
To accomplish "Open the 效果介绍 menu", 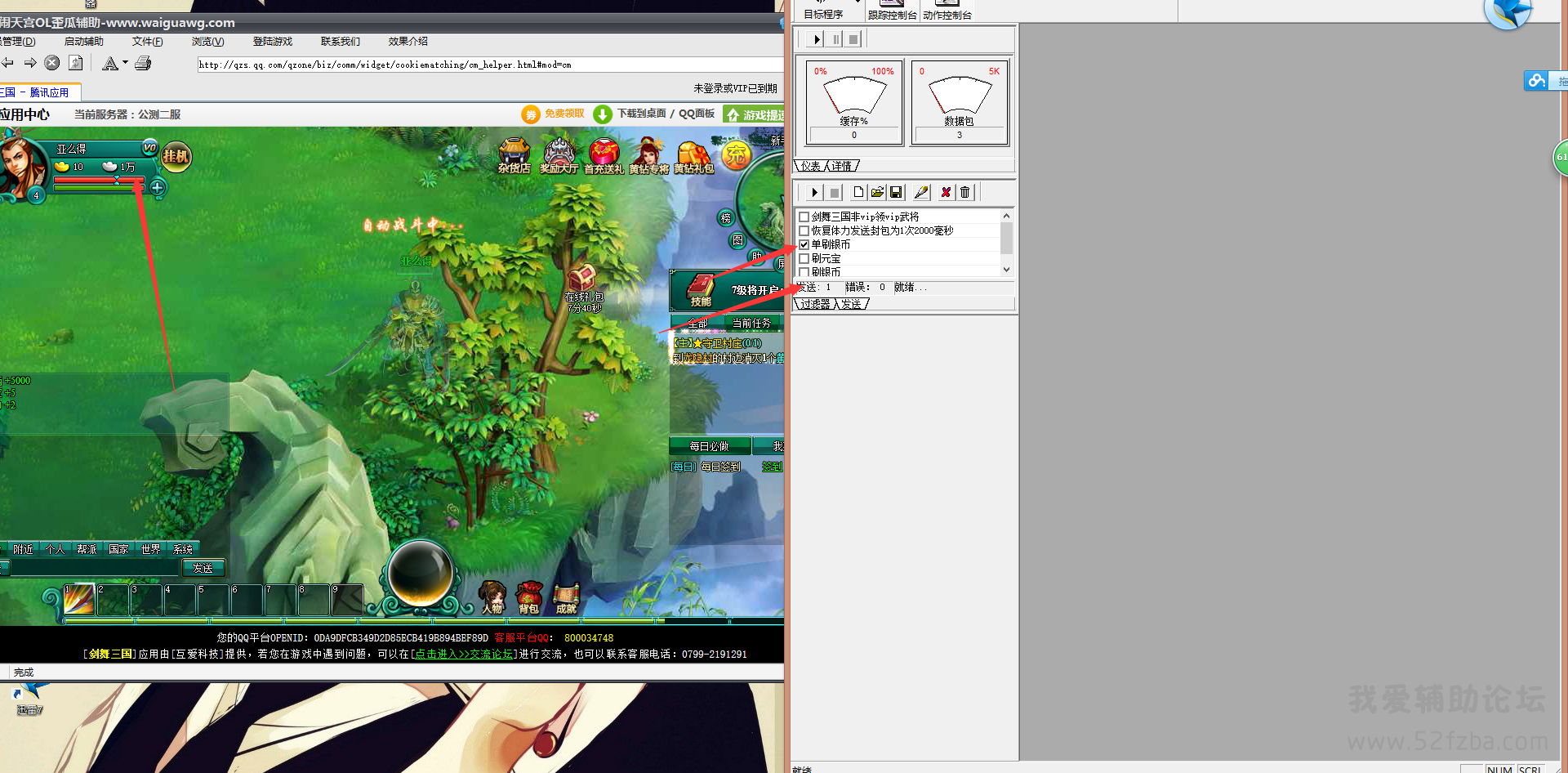I will click(408, 42).
